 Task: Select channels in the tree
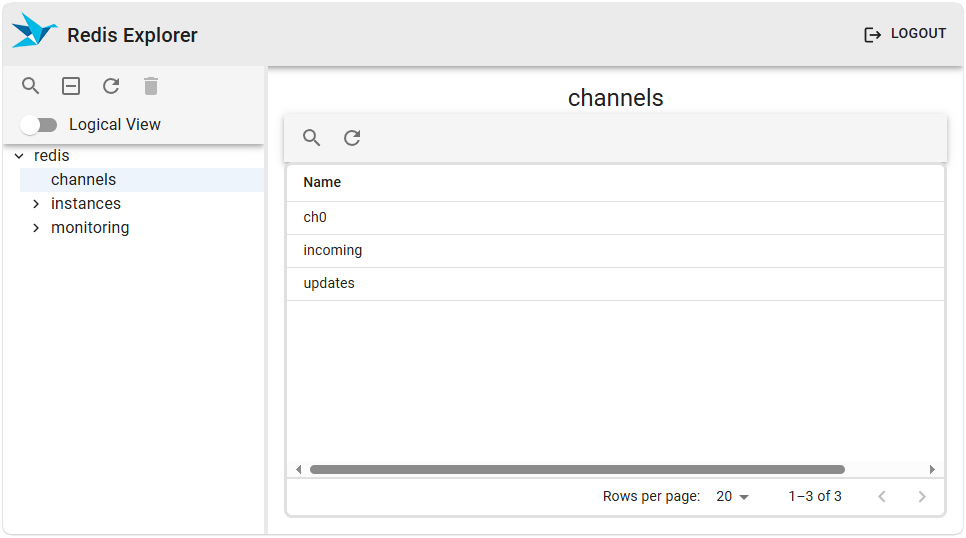(84, 180)
